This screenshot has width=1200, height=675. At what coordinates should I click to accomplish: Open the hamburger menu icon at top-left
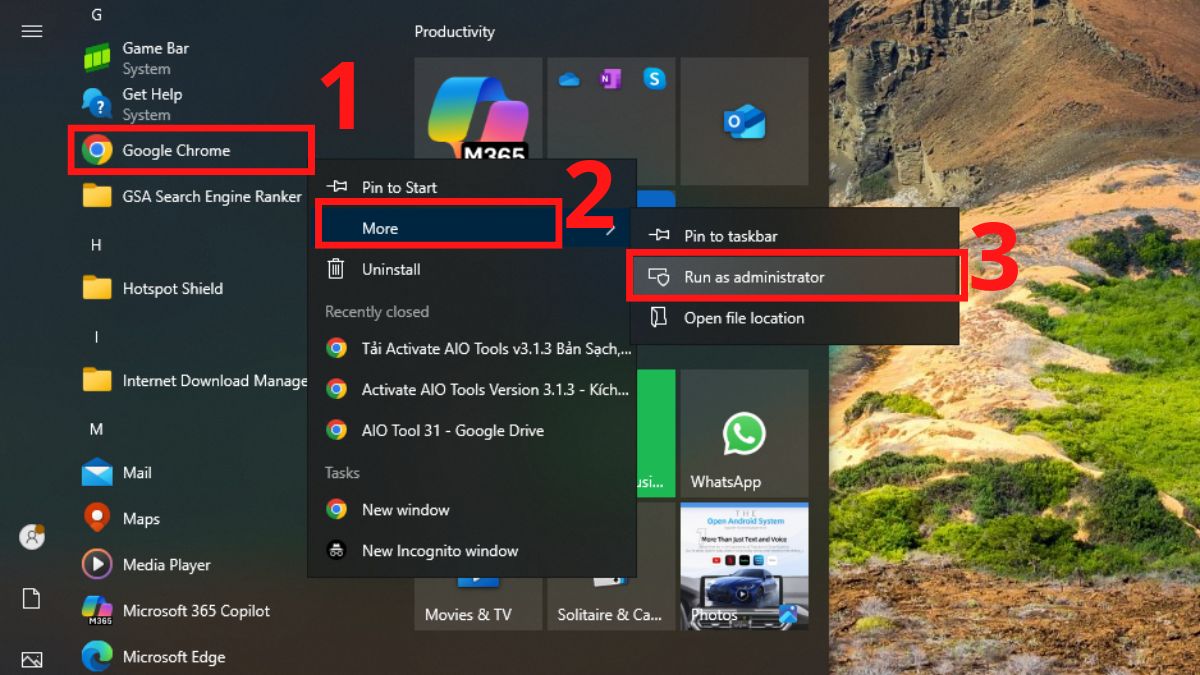click(32, 31)
